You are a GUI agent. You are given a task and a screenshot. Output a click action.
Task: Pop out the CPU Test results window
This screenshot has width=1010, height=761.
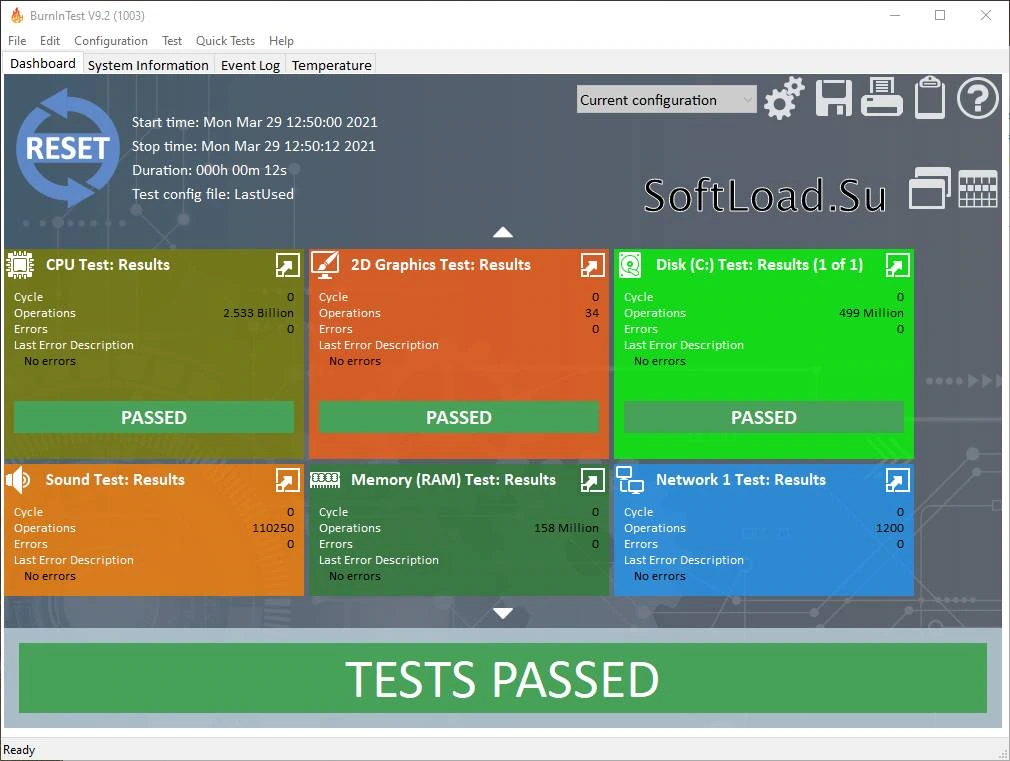pos(287,265)
